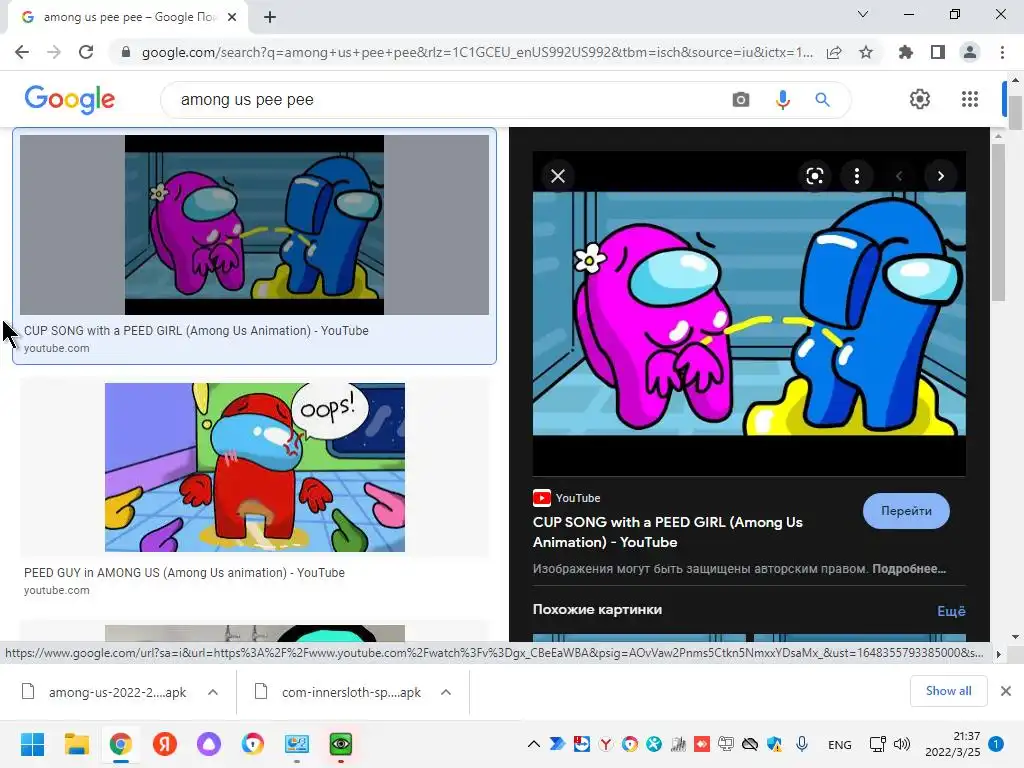Close the 'among us pee pee' tab
The image size is (1024, 768).
pyautogui.click(x=232, y=17)
